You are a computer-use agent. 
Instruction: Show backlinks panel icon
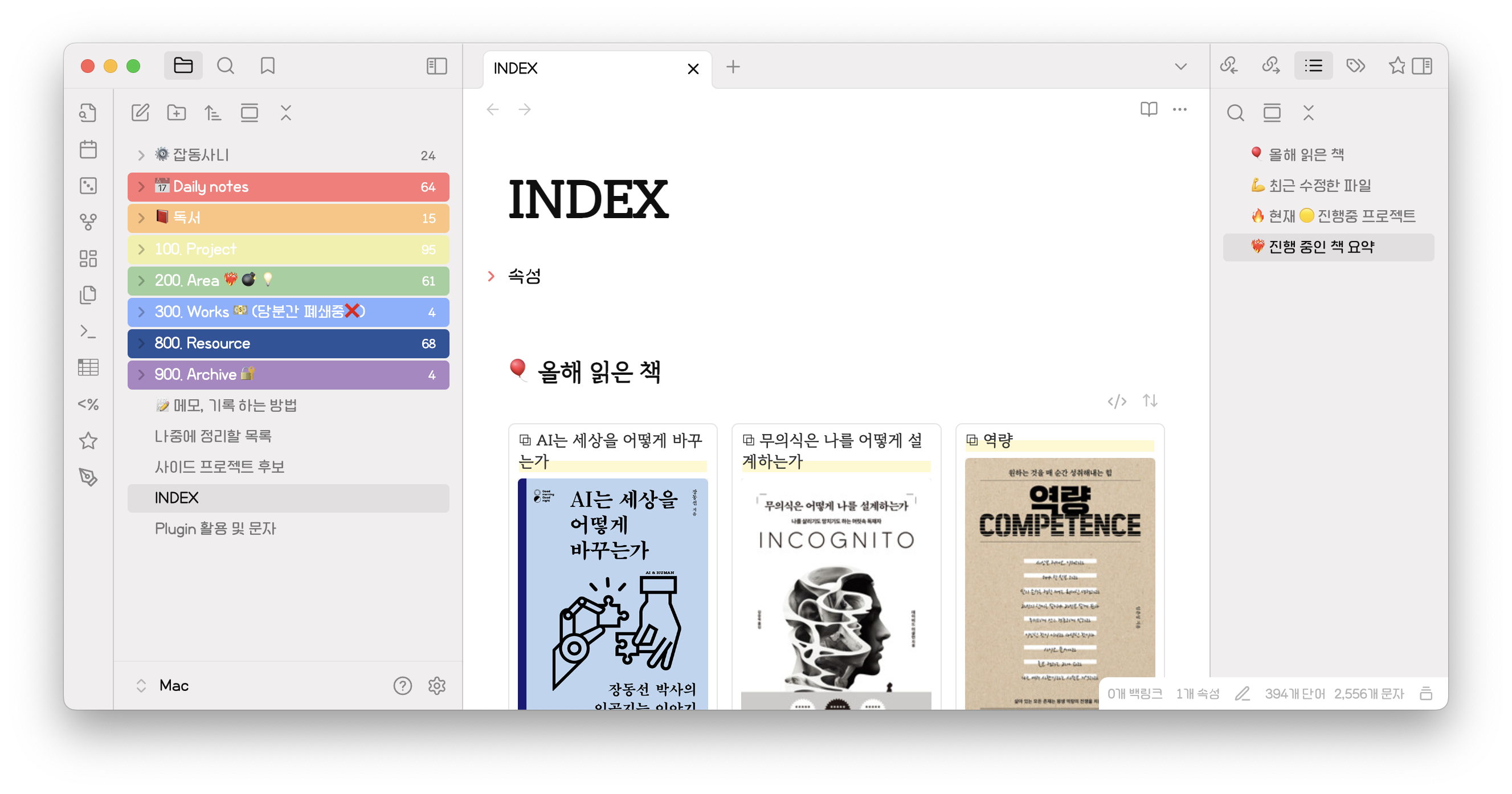tap(1228, 66)
